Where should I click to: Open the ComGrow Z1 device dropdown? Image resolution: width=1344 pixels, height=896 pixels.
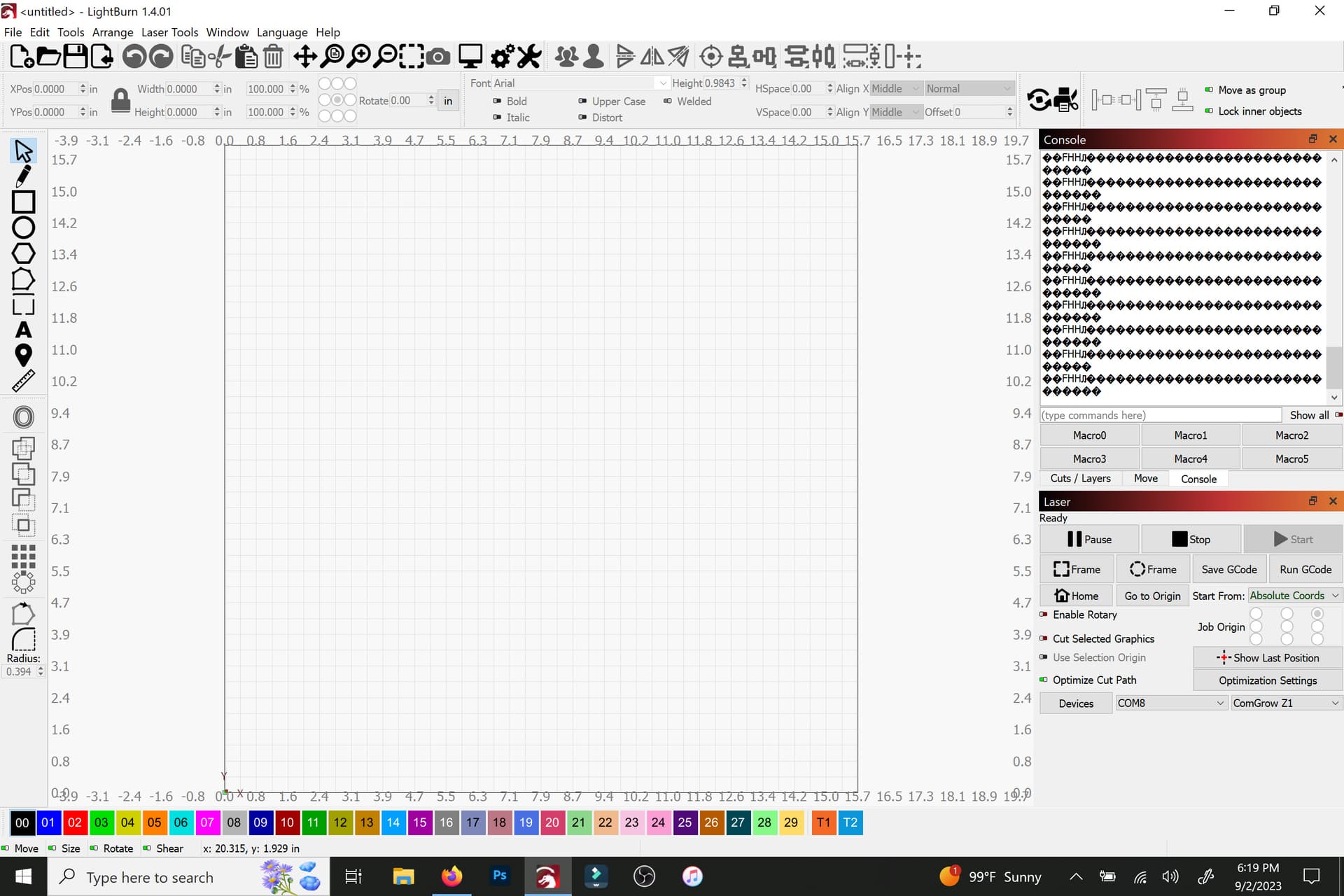1286,703
